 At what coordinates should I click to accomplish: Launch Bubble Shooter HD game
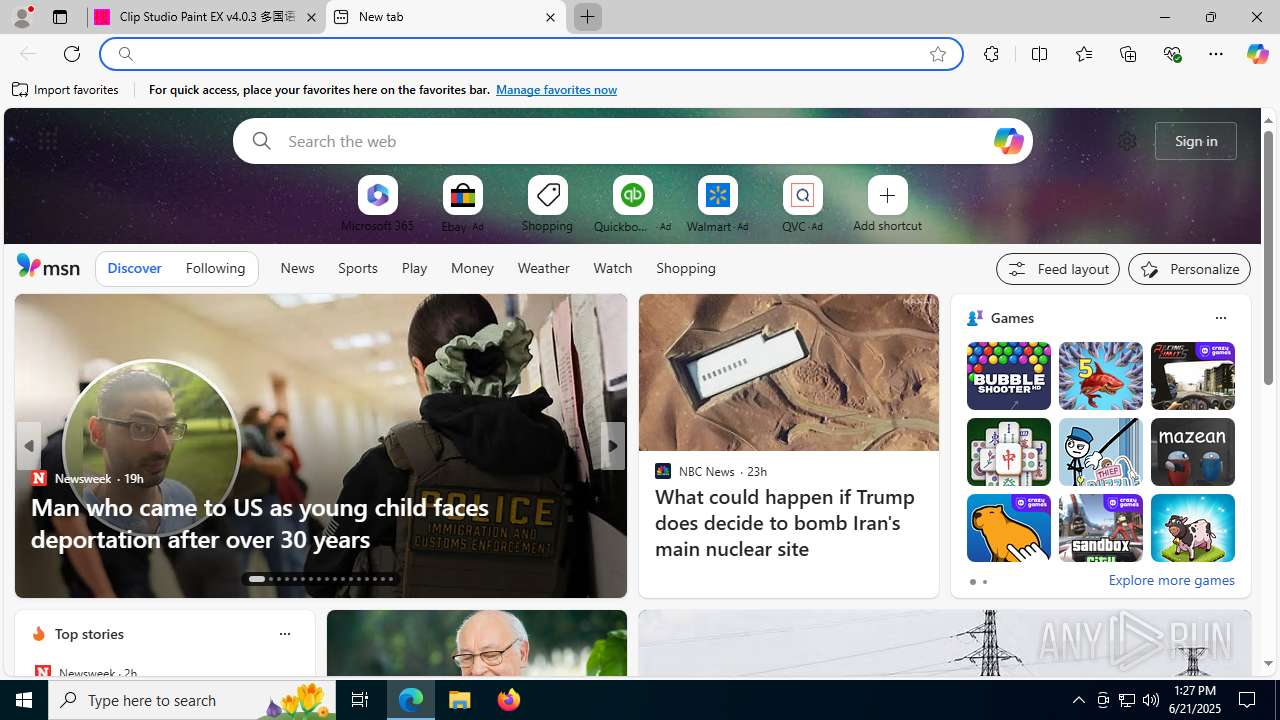(1008, 376)
